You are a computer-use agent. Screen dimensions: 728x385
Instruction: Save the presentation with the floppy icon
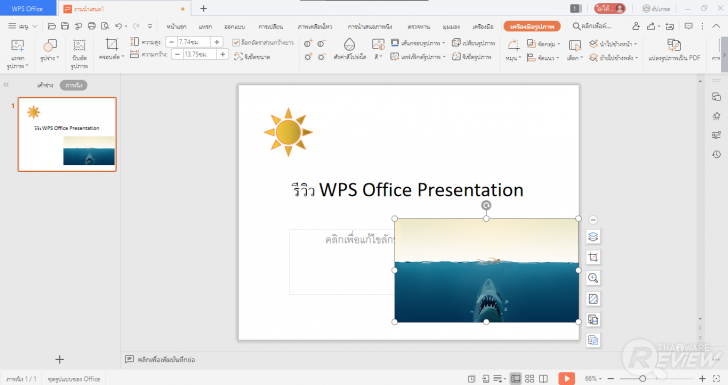(x=65, y=26)
